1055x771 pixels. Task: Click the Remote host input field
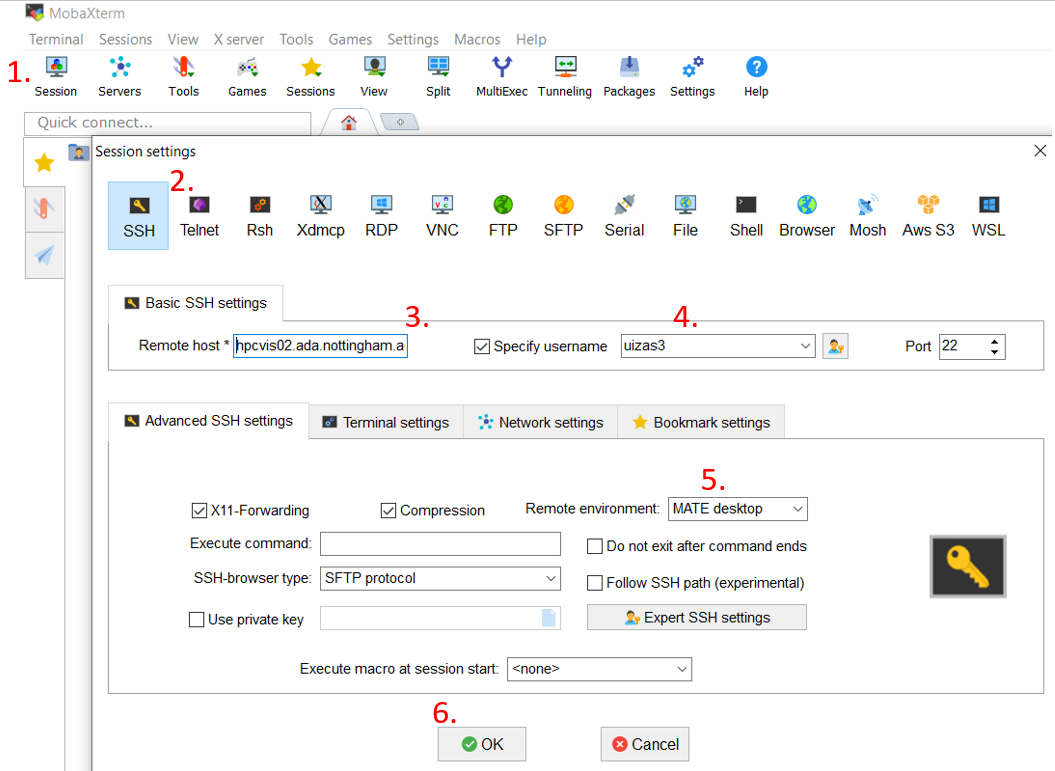(x=320, y=346)
